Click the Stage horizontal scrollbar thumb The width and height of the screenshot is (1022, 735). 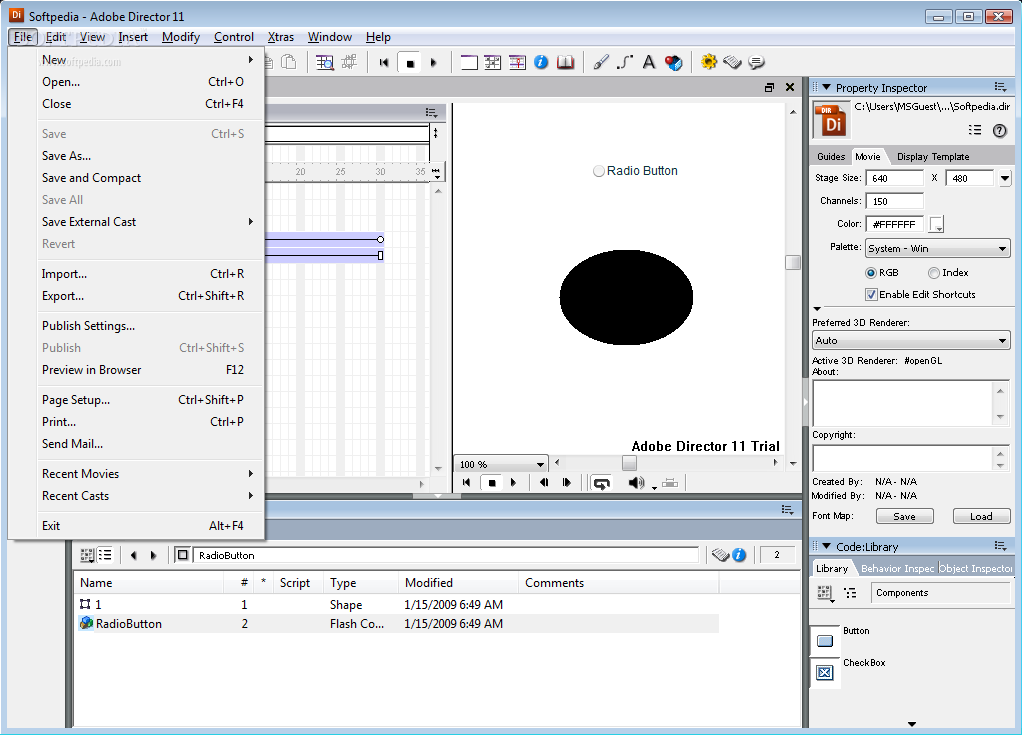[x=629, y=463]
